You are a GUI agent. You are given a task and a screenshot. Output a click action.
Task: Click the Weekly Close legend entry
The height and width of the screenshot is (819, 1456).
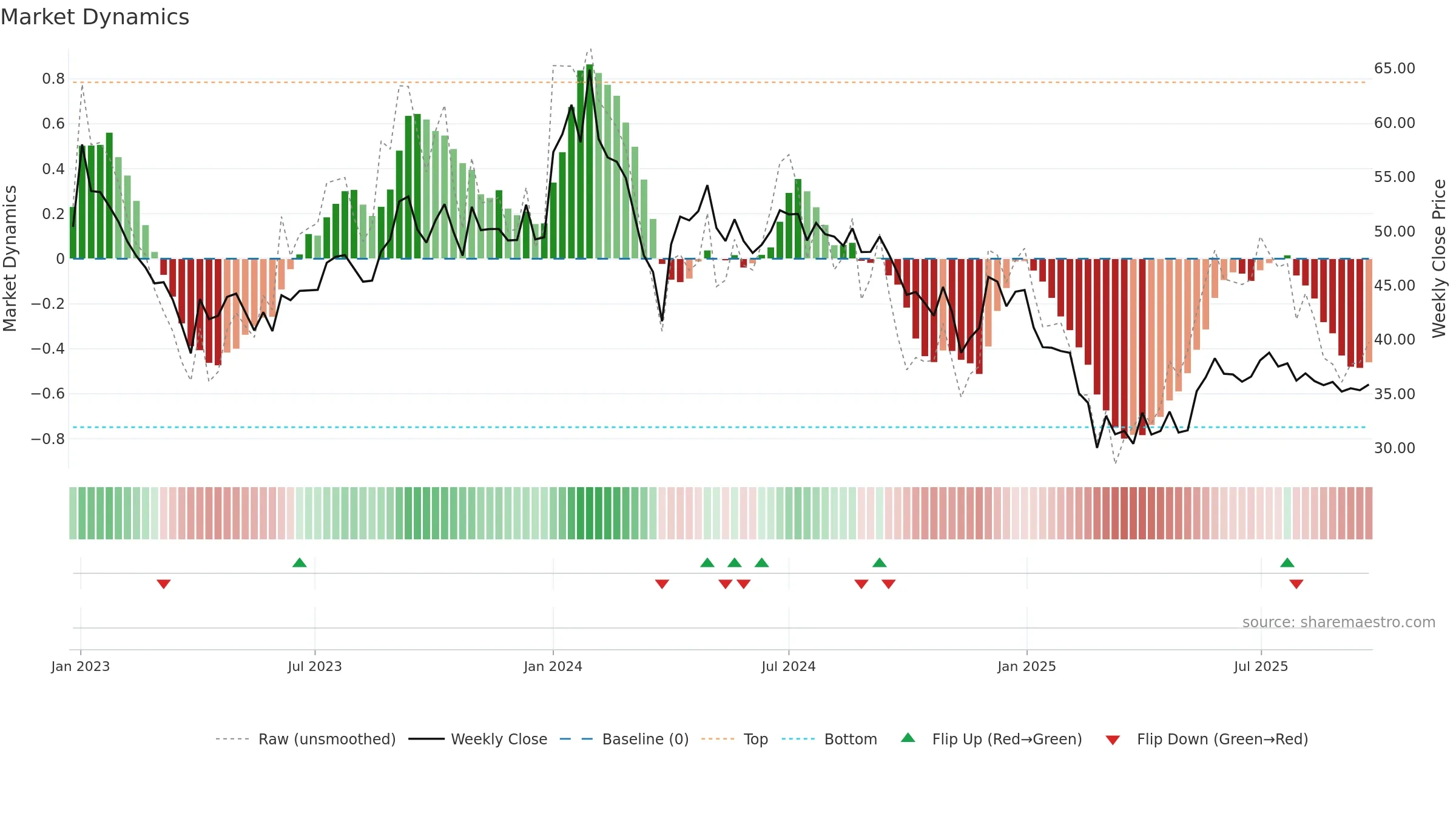(477, 739)
